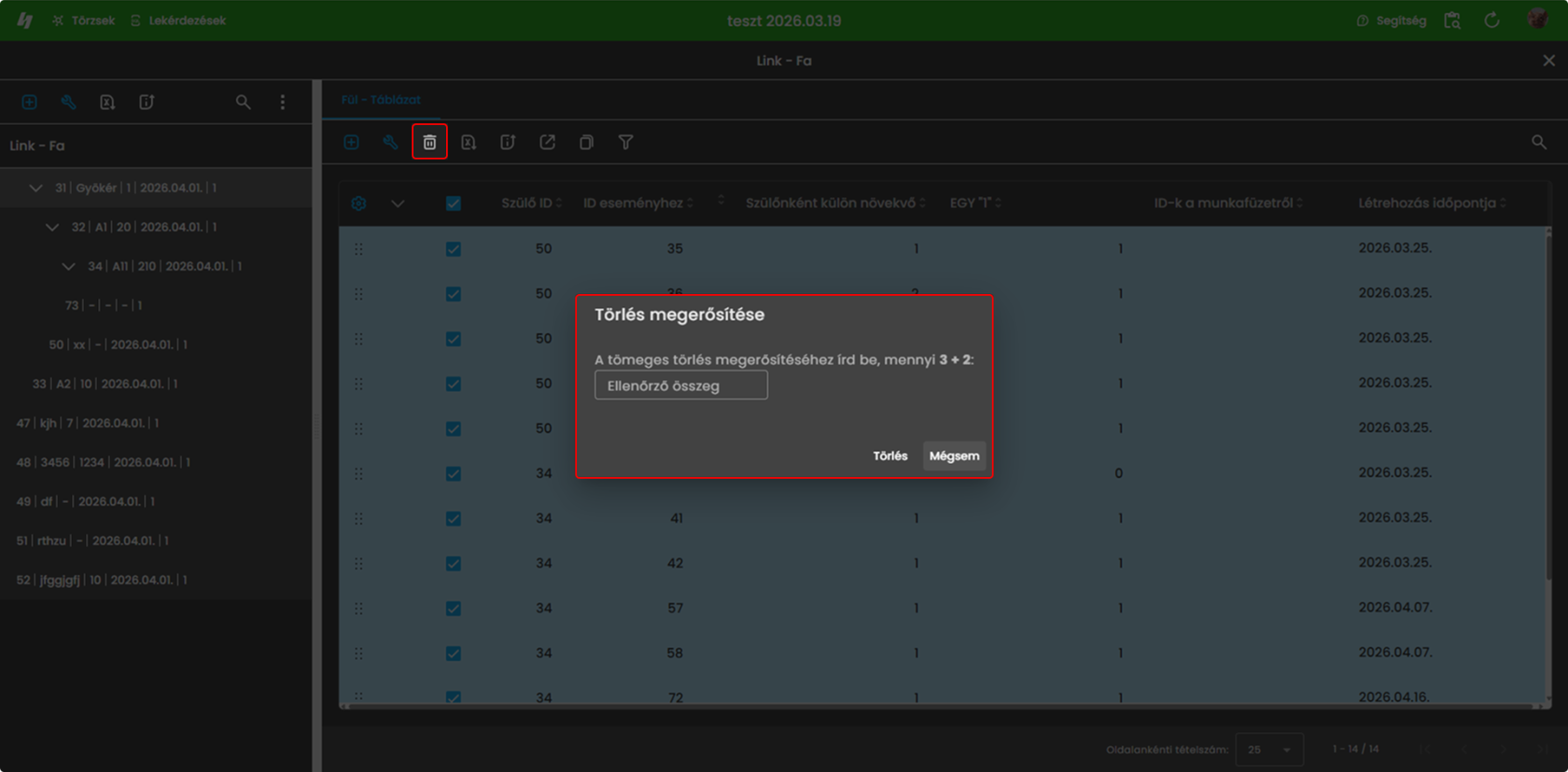
Task: Collapse the 34 | A11 | 210 tree node
Action: tap(68, 266)
